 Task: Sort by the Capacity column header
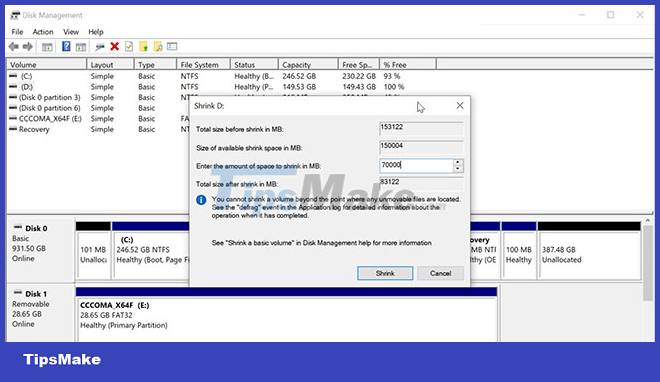[x=308, y=65]
